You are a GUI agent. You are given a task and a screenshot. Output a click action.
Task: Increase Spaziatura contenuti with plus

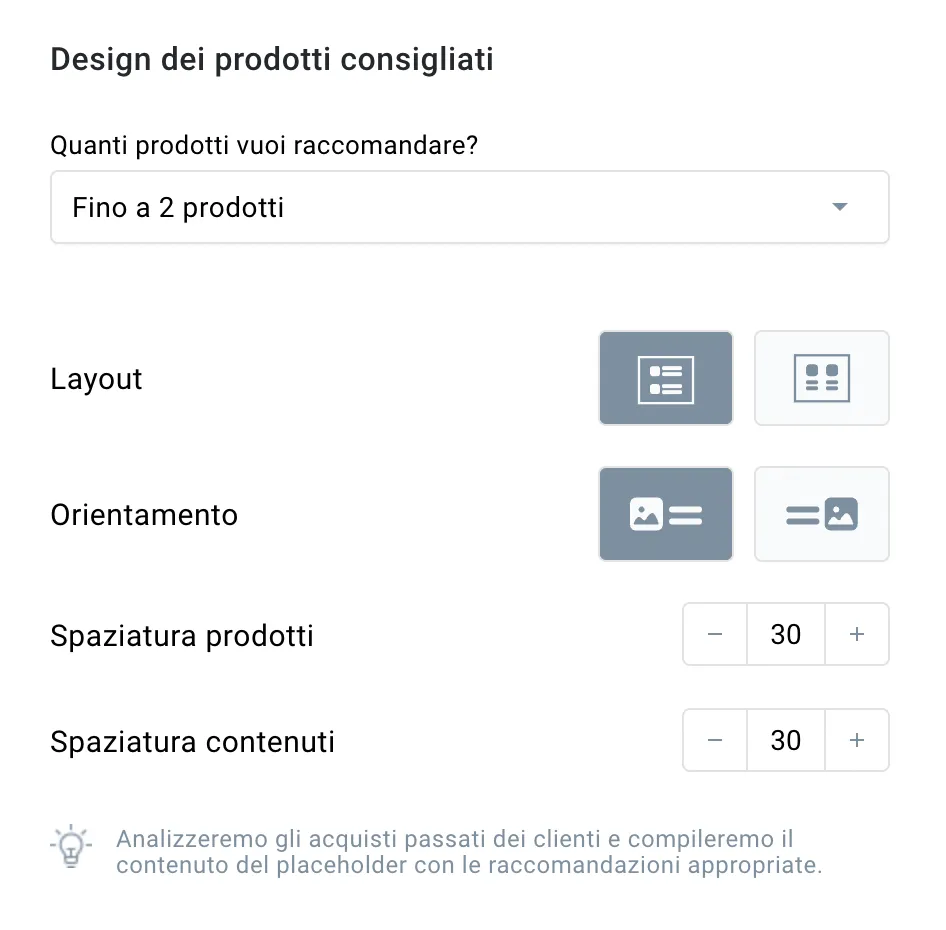pos(857,740)
